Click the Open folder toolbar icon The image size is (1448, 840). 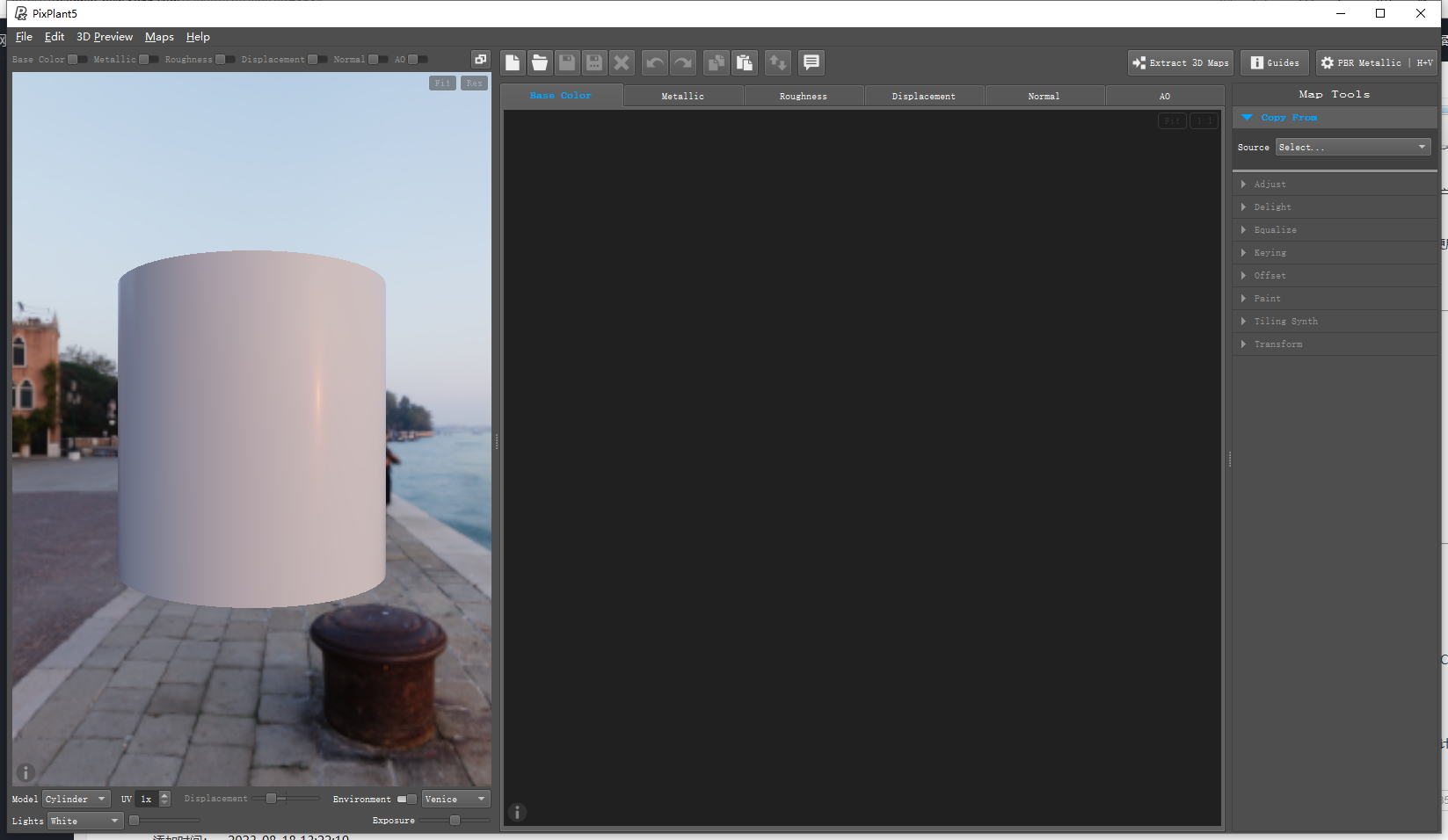click(540, 62)
